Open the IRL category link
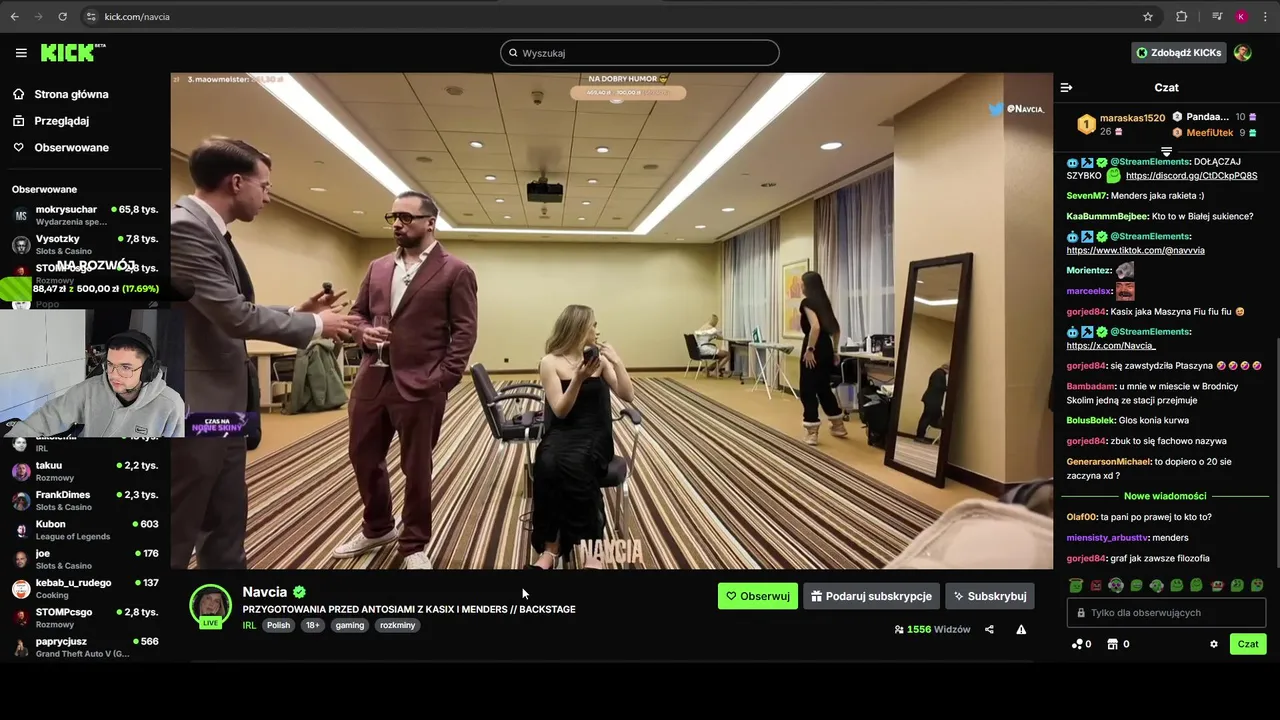The height and width of the screenshot is (720, 1280). (249, 625)
